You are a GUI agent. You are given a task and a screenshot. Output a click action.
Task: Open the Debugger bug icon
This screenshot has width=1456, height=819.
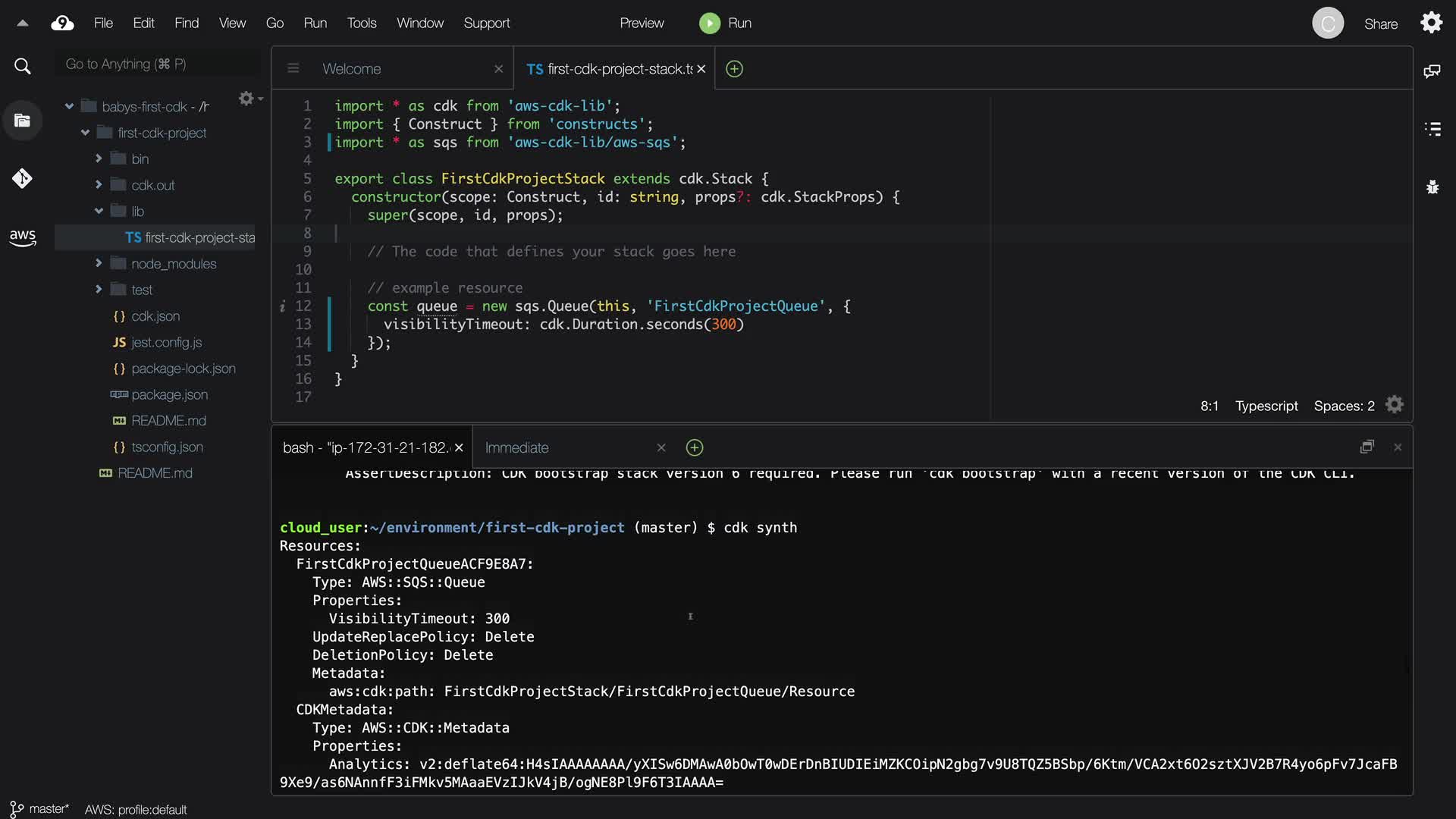1432,187
